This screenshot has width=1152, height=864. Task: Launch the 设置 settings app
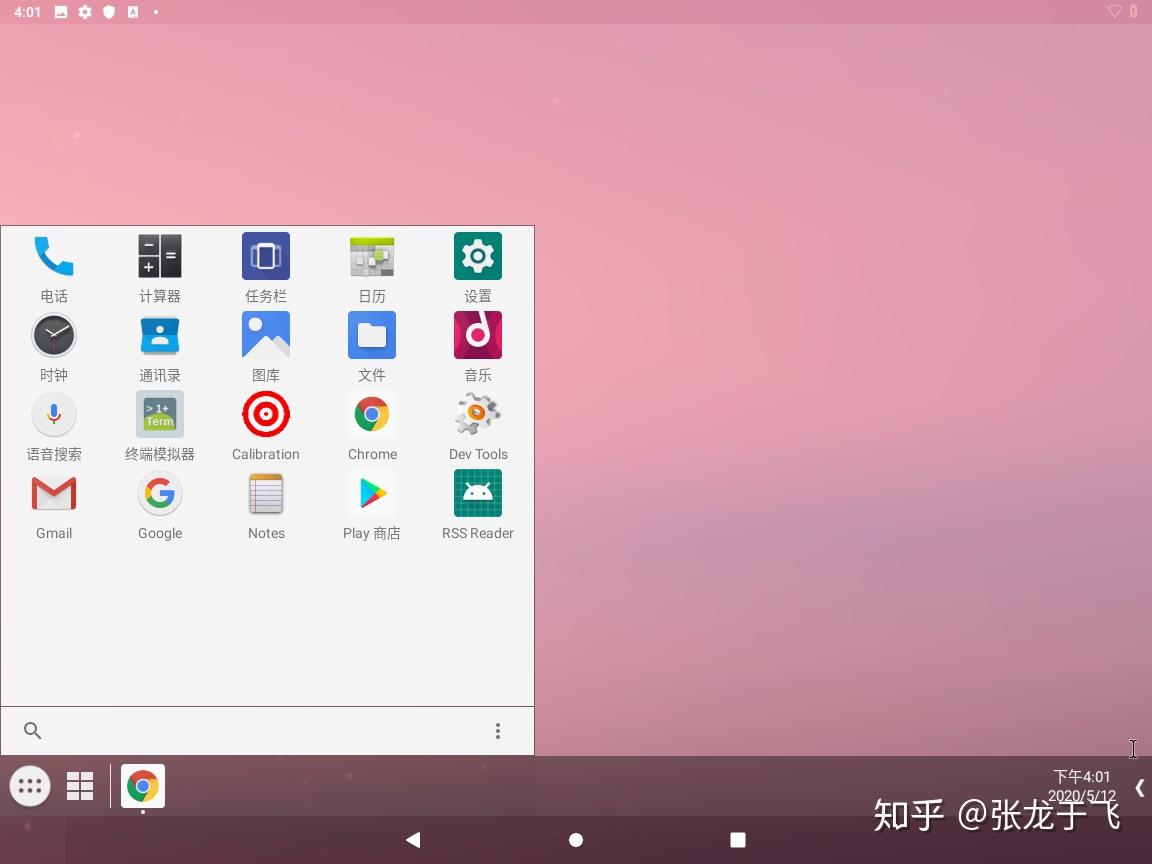coord(477,256)
